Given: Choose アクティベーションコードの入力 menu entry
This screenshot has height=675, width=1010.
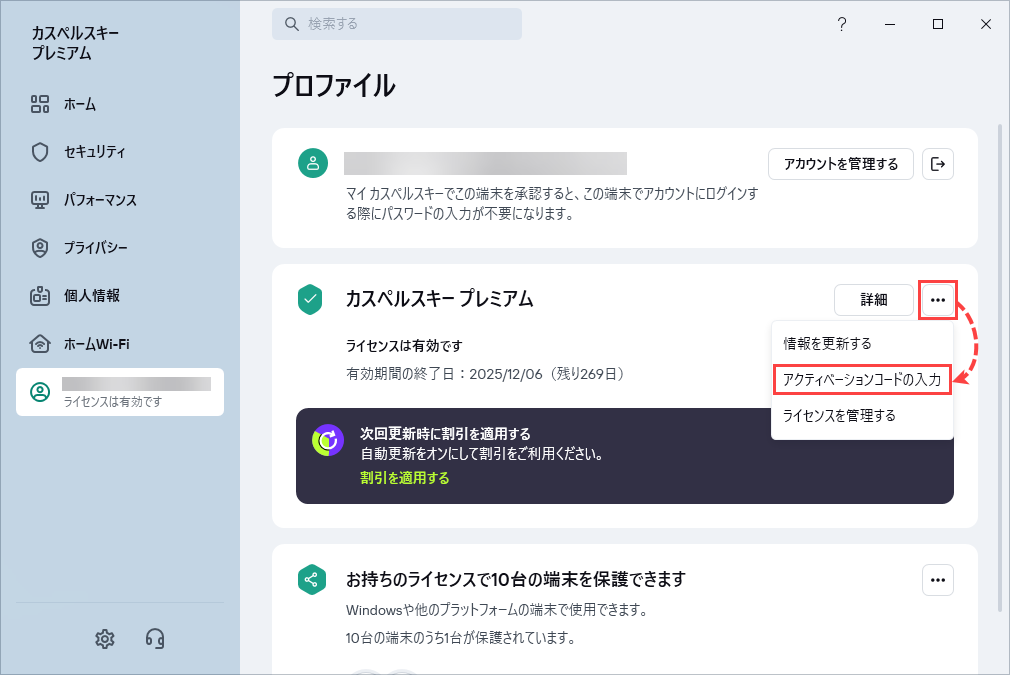Looking at the screenshot, I should 862,379.
